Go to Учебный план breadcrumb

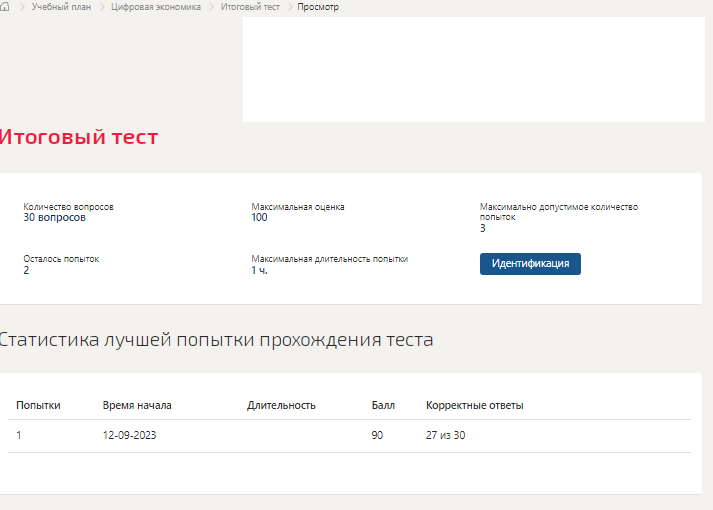coord(61,7)
